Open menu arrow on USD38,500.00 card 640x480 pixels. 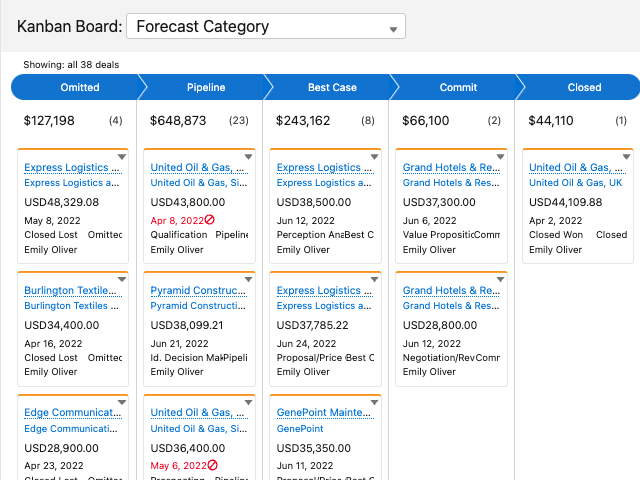pyautogui.click(x=374, y=157)
